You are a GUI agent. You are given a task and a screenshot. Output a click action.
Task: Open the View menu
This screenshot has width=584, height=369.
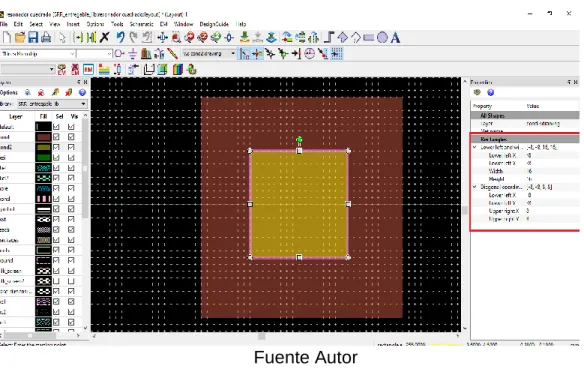click(55, 24)
